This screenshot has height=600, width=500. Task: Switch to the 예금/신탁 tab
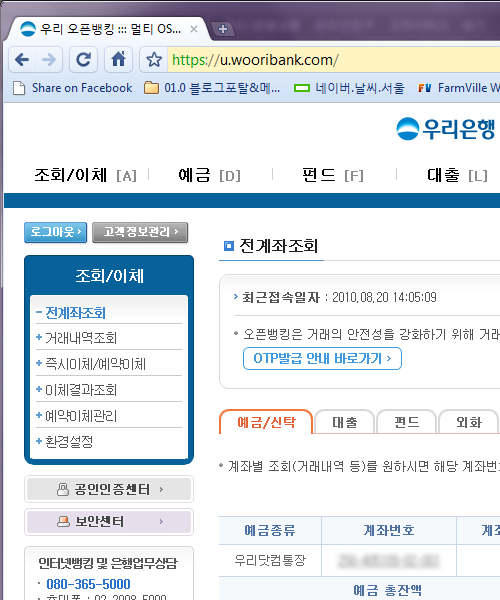[266, 422]
